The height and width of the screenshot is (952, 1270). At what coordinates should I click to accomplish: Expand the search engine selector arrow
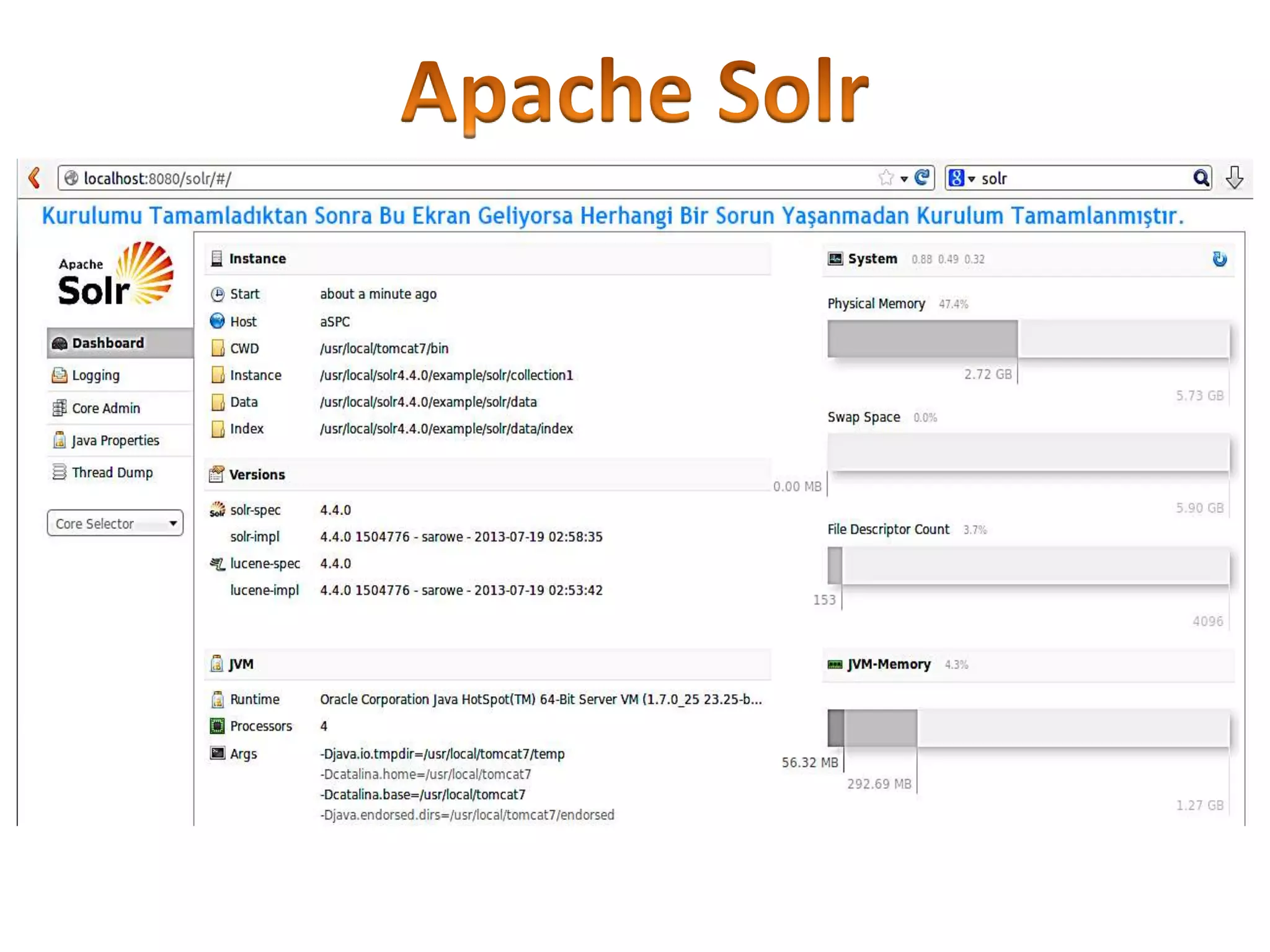click(x=972, y=179)
